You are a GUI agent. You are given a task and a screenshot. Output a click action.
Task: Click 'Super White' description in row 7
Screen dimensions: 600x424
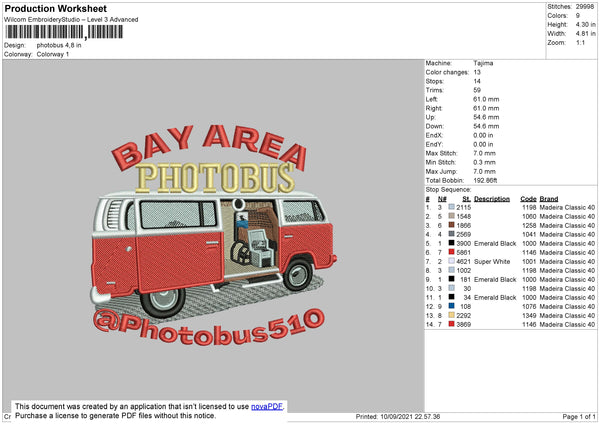pyautogui.click(x=492, y=261)
